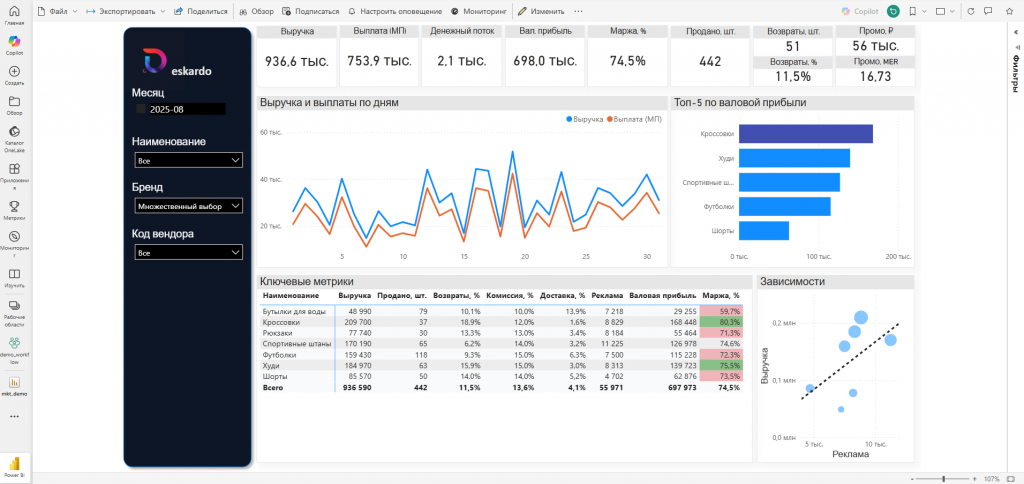
Task: Open the Метрики trophy icon
Action: tap(14, 207)
